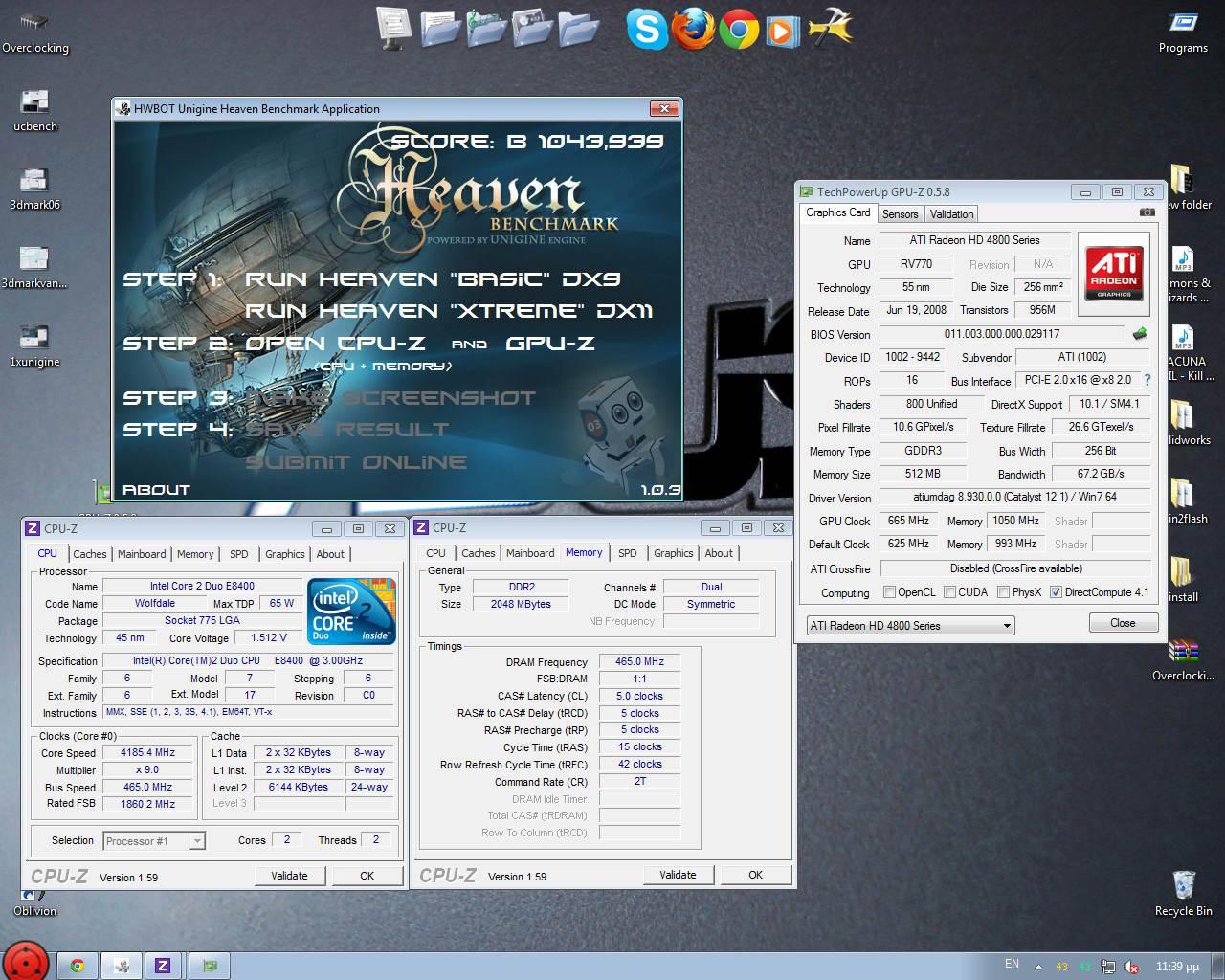Open Skype from the top dock
The height and width of the screenshot is (980, 1225).
[646, 28]
